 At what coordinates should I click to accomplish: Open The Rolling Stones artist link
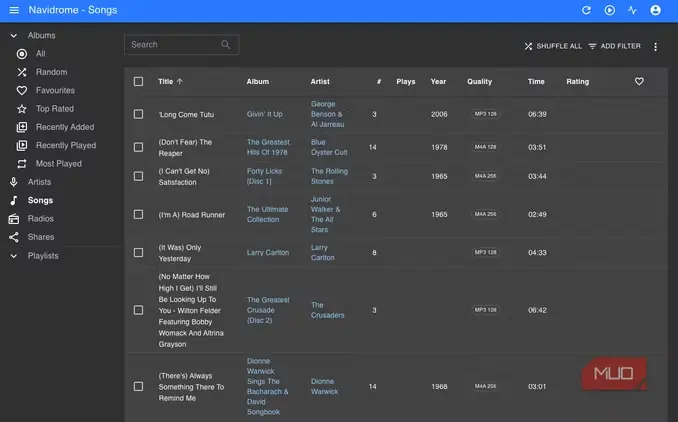[329, 176]
